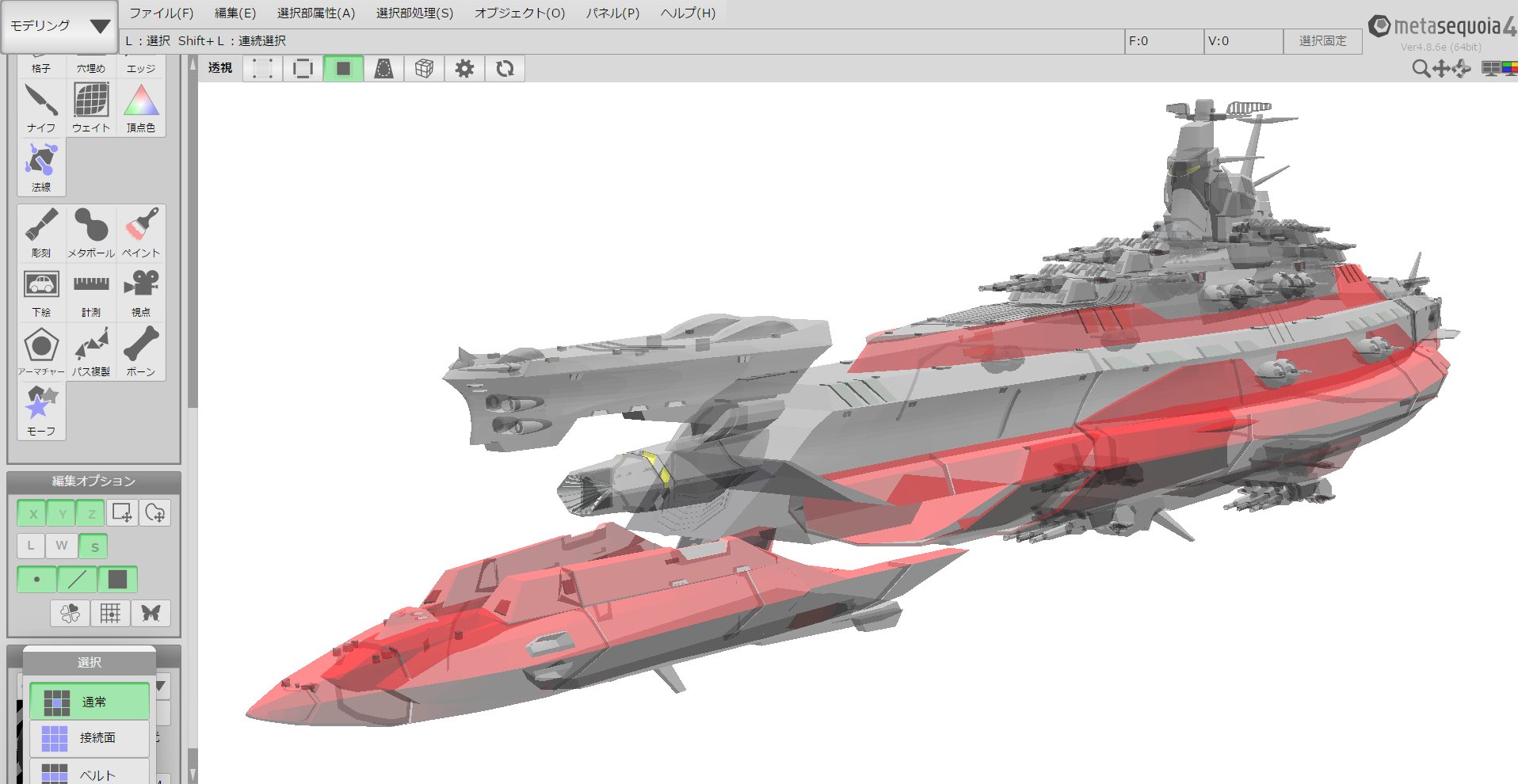The width and height of the screenshot is (1518, 784).
Task: Click the 選択 popup header
Action: [89, 662]
